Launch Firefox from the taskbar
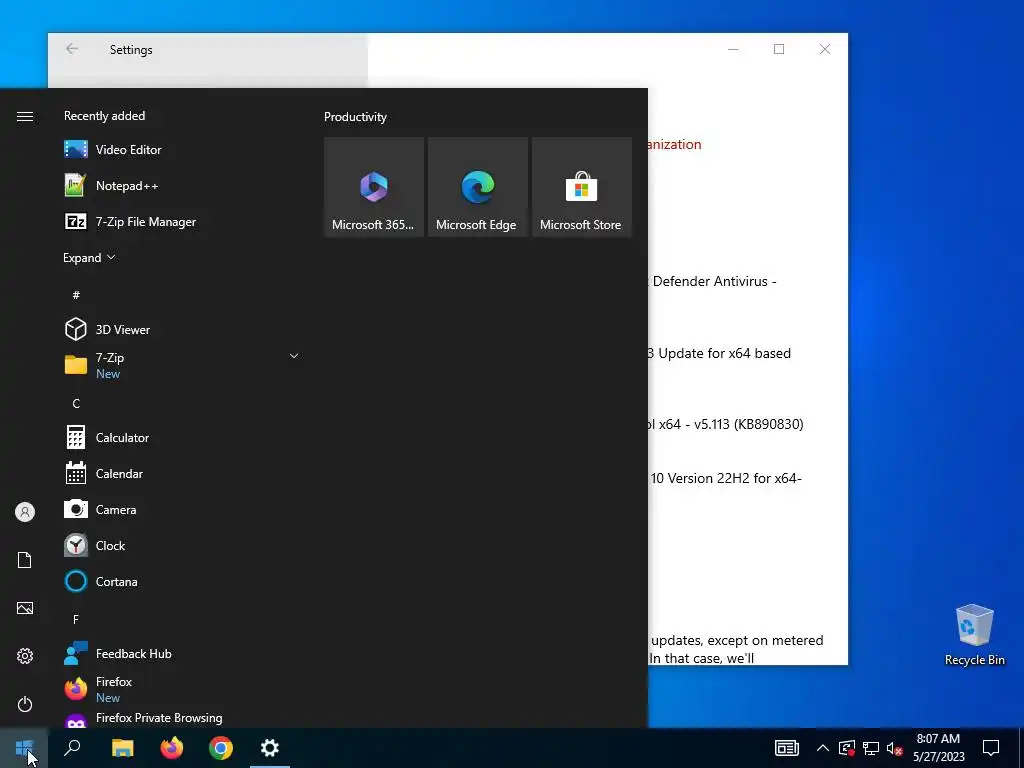Viewport: 1024px width, 768px height. tap(172, 748)
